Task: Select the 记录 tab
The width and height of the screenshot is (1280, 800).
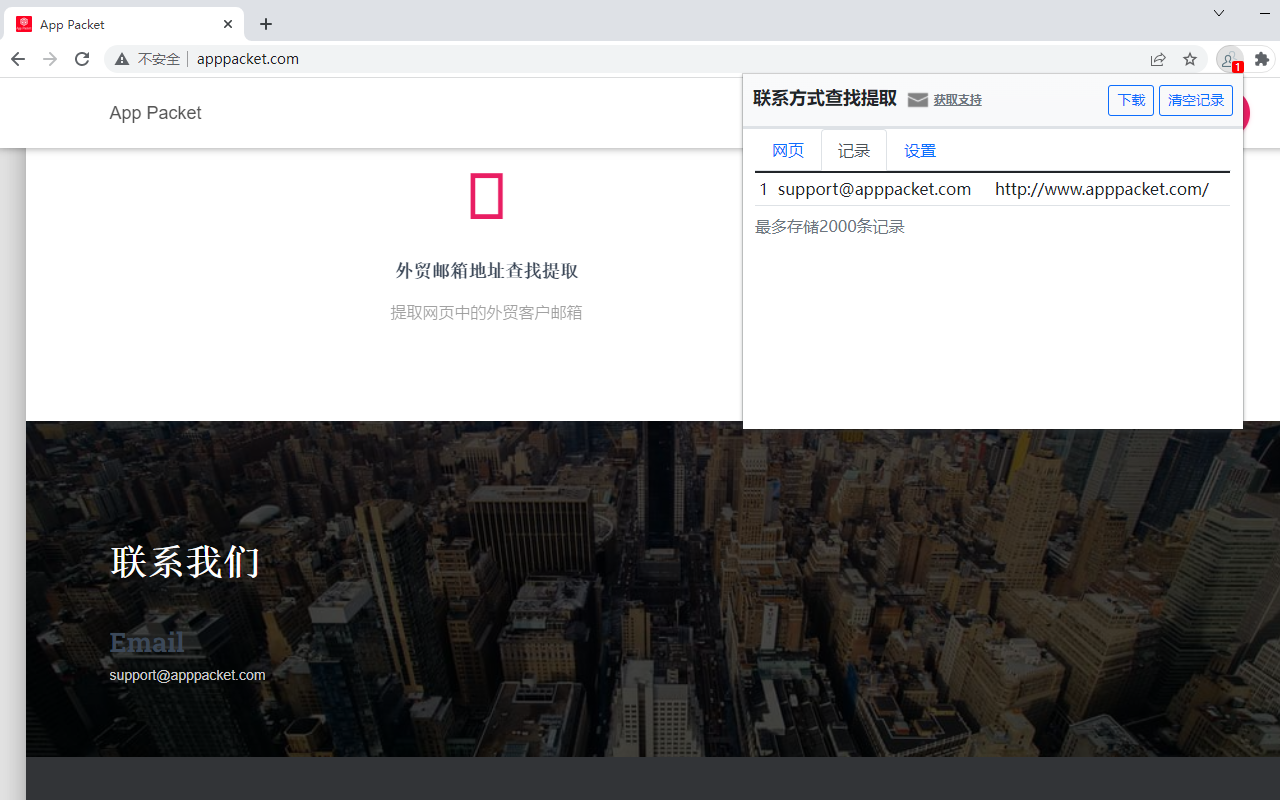Action: point(853,150)
